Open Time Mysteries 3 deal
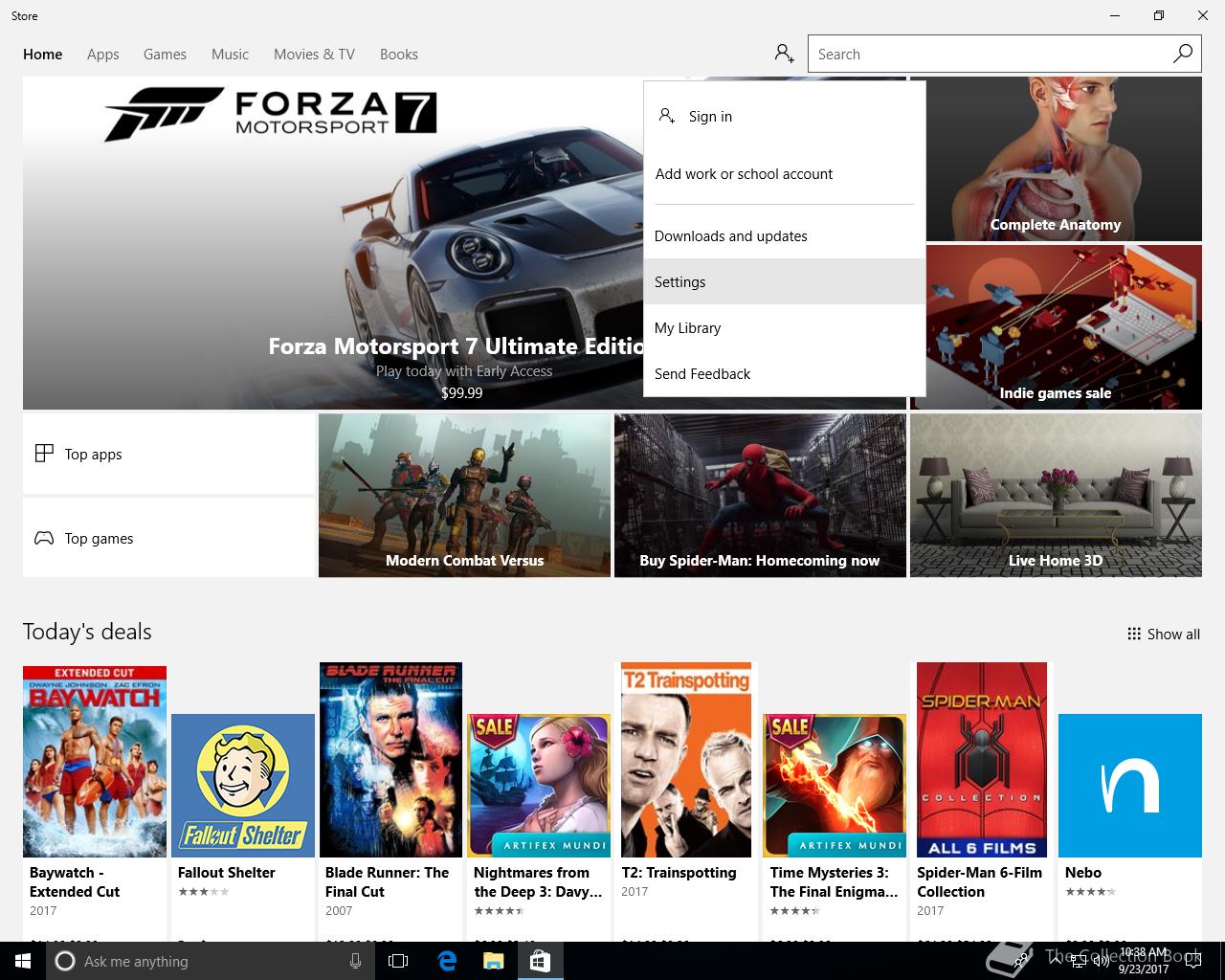 (x=835, y=786)
